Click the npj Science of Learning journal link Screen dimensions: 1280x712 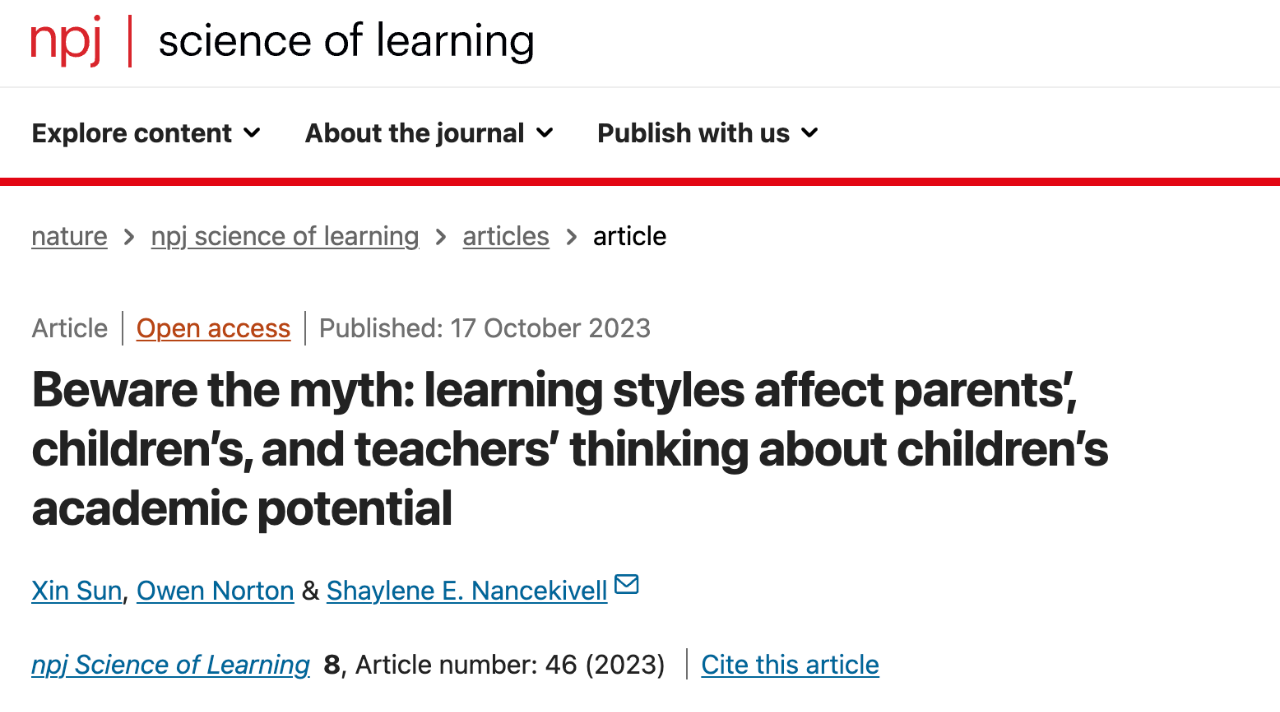(x=171, y=665)
